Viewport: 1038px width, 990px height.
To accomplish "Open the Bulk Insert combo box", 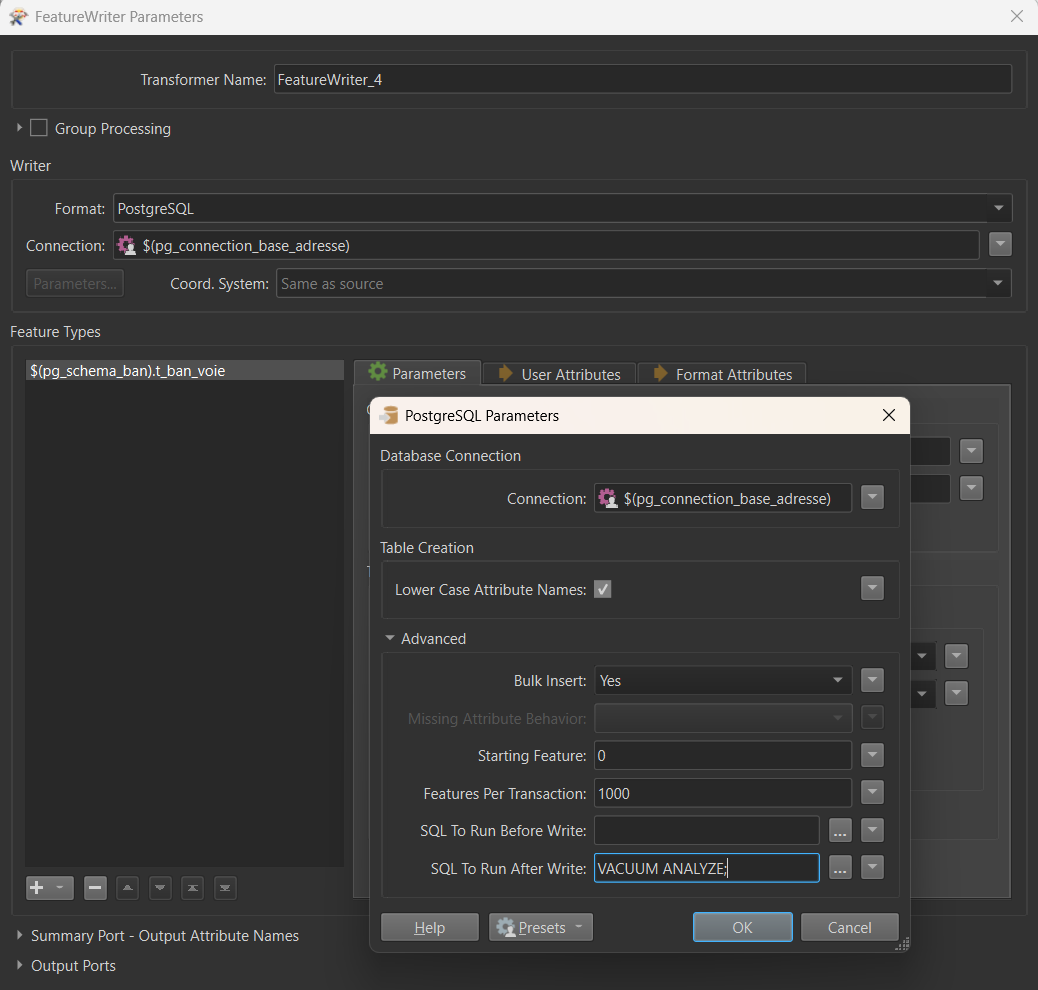I will [x=723, y=680].
